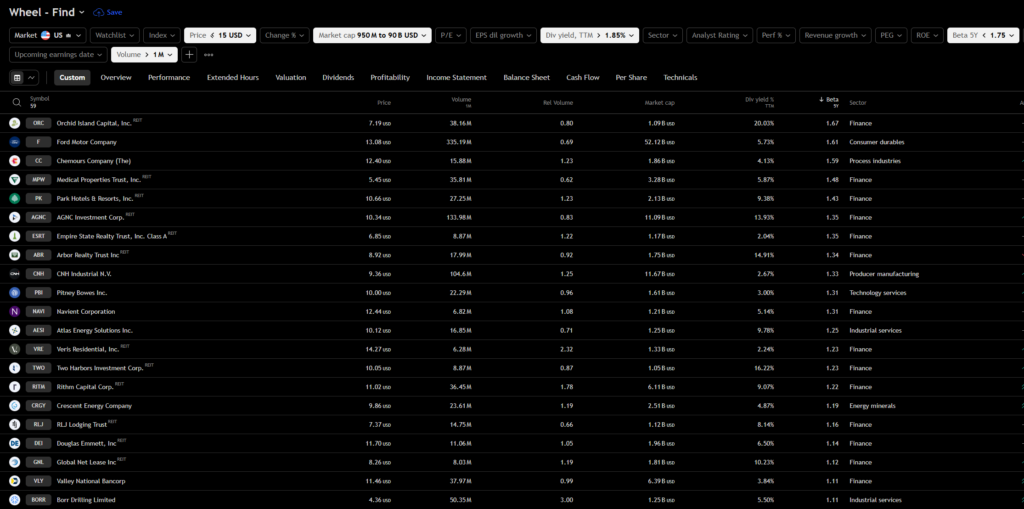Click Technology services sector cell
Screen dimensions: 1024x509
click(878, 293)
